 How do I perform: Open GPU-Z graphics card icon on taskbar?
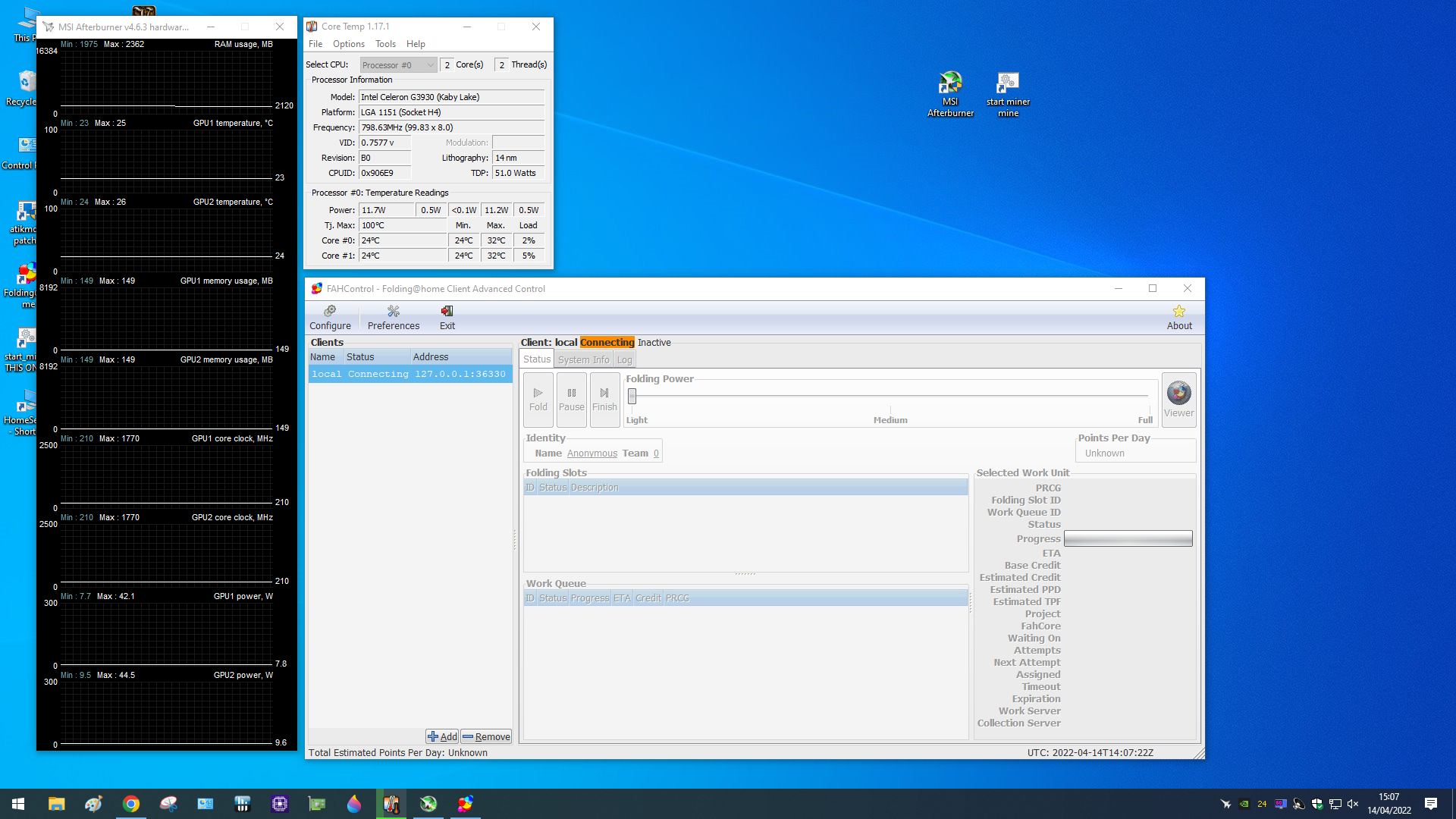coord(317,804)
